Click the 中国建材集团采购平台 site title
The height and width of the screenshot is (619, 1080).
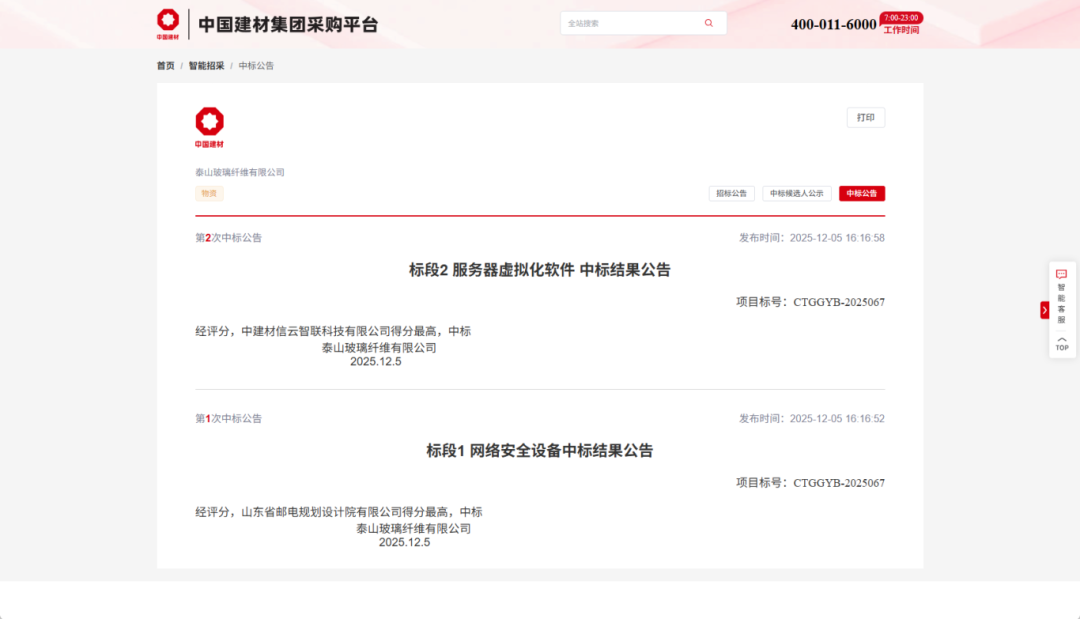[x=288, y=25]
